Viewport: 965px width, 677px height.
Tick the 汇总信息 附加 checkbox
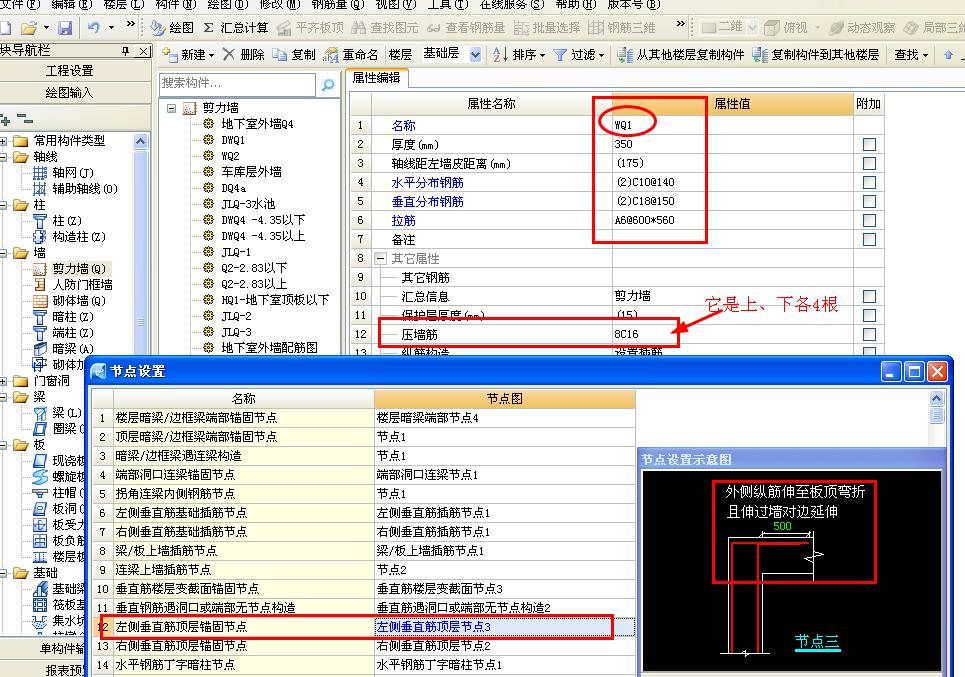click(x=869, y=296)
